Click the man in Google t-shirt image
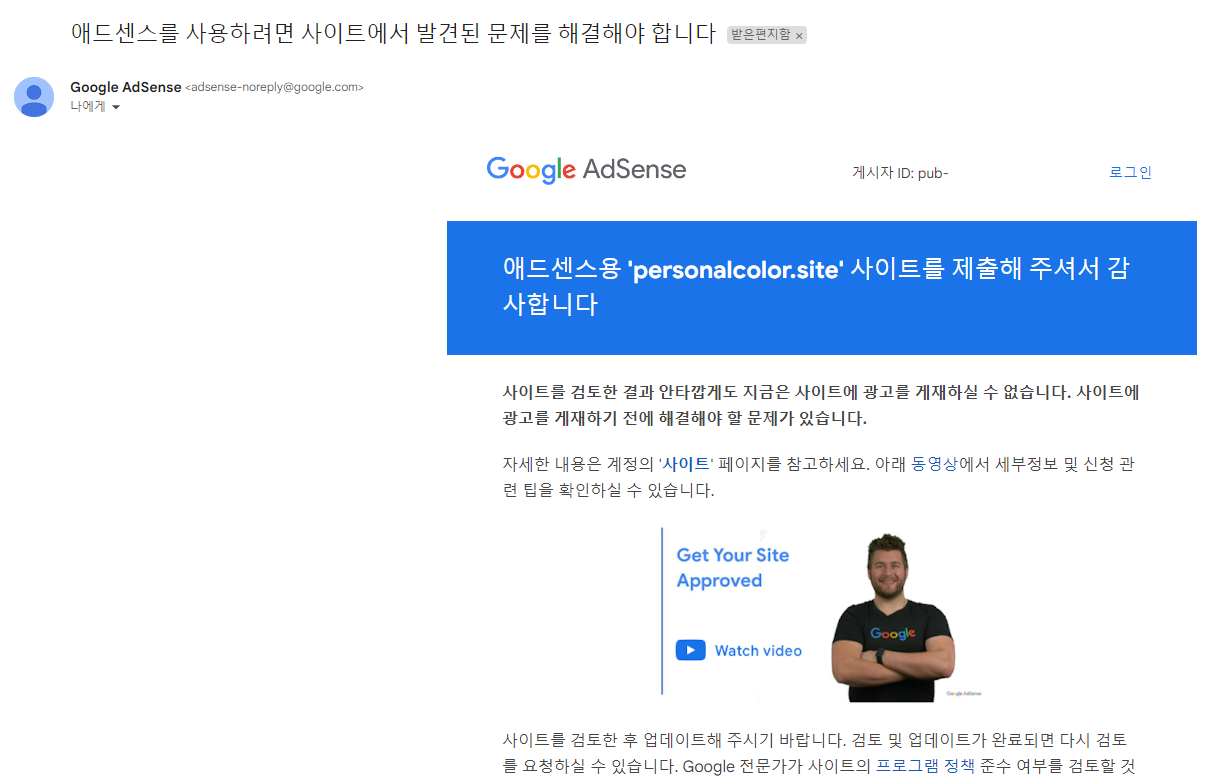Image resolution: width=1230 pixels, height=777 pixels. (x=893, y=616)
